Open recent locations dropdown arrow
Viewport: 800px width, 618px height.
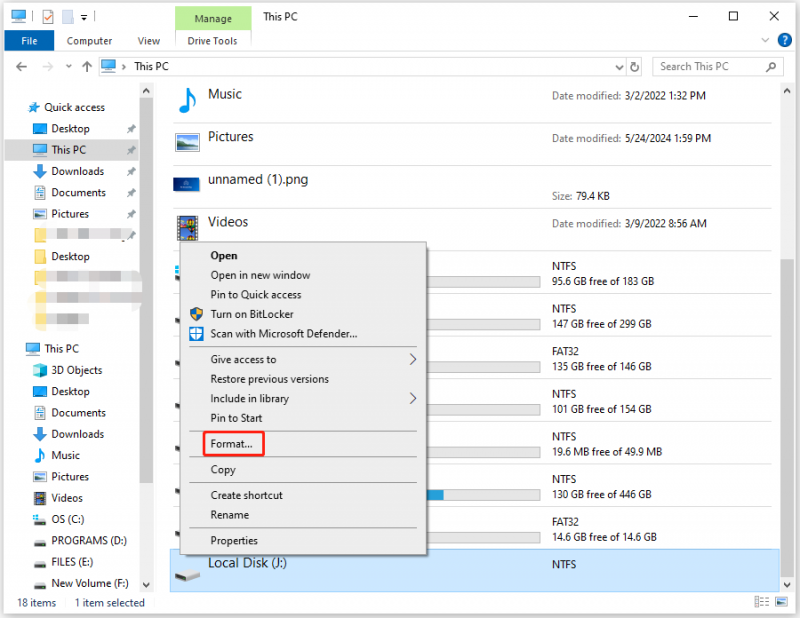pyautogui.click(x=69, y=66)
